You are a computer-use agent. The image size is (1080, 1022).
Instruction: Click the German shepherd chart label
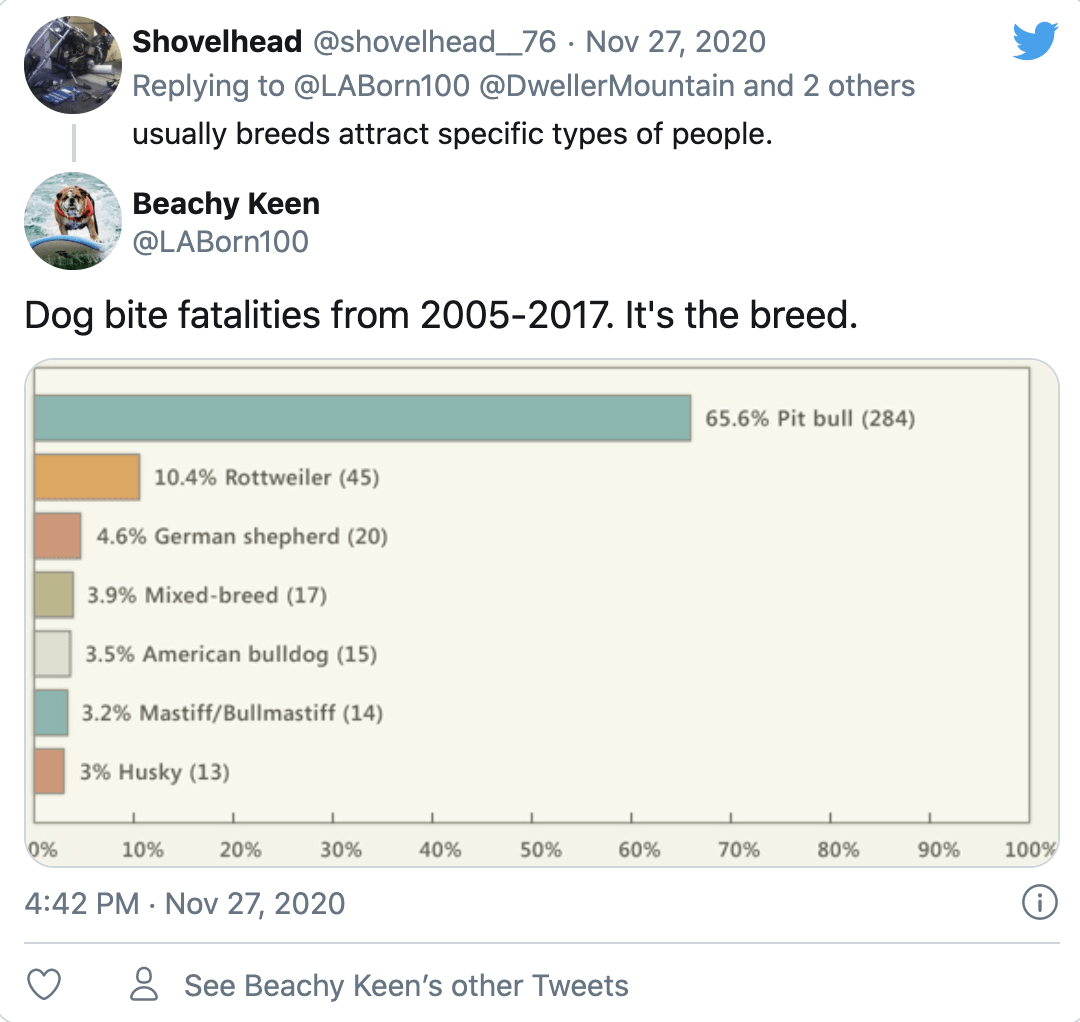point(242,536)
